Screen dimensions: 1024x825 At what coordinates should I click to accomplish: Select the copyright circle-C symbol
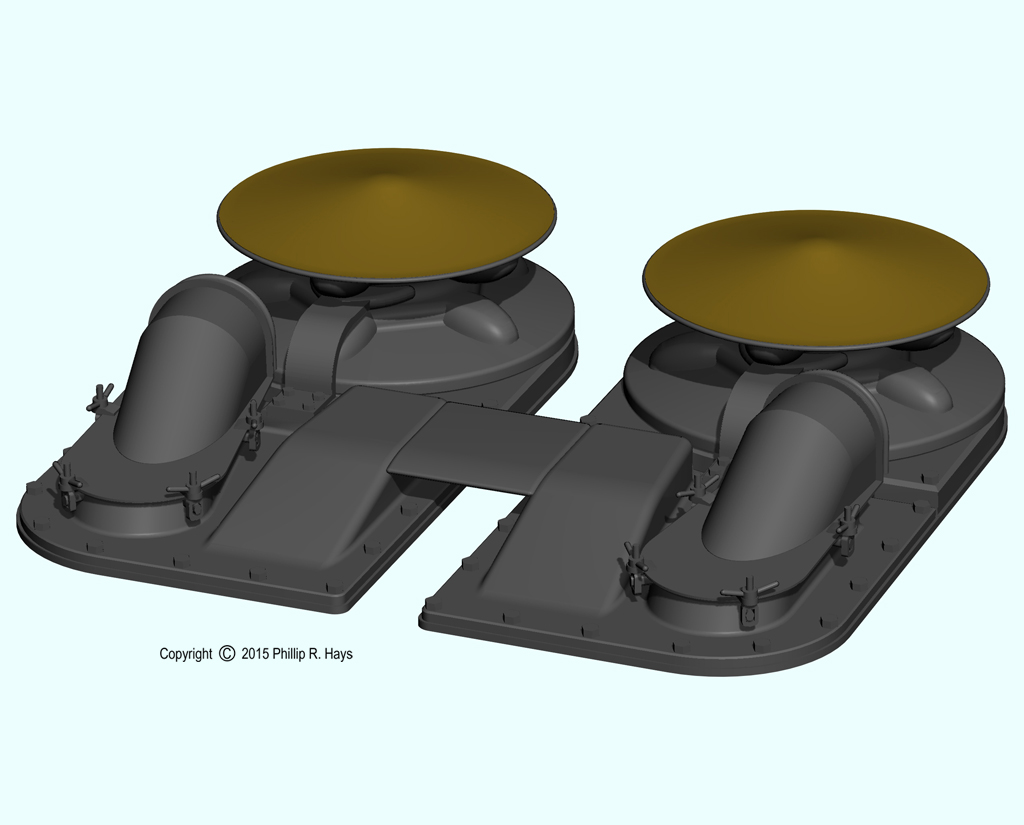227,654
